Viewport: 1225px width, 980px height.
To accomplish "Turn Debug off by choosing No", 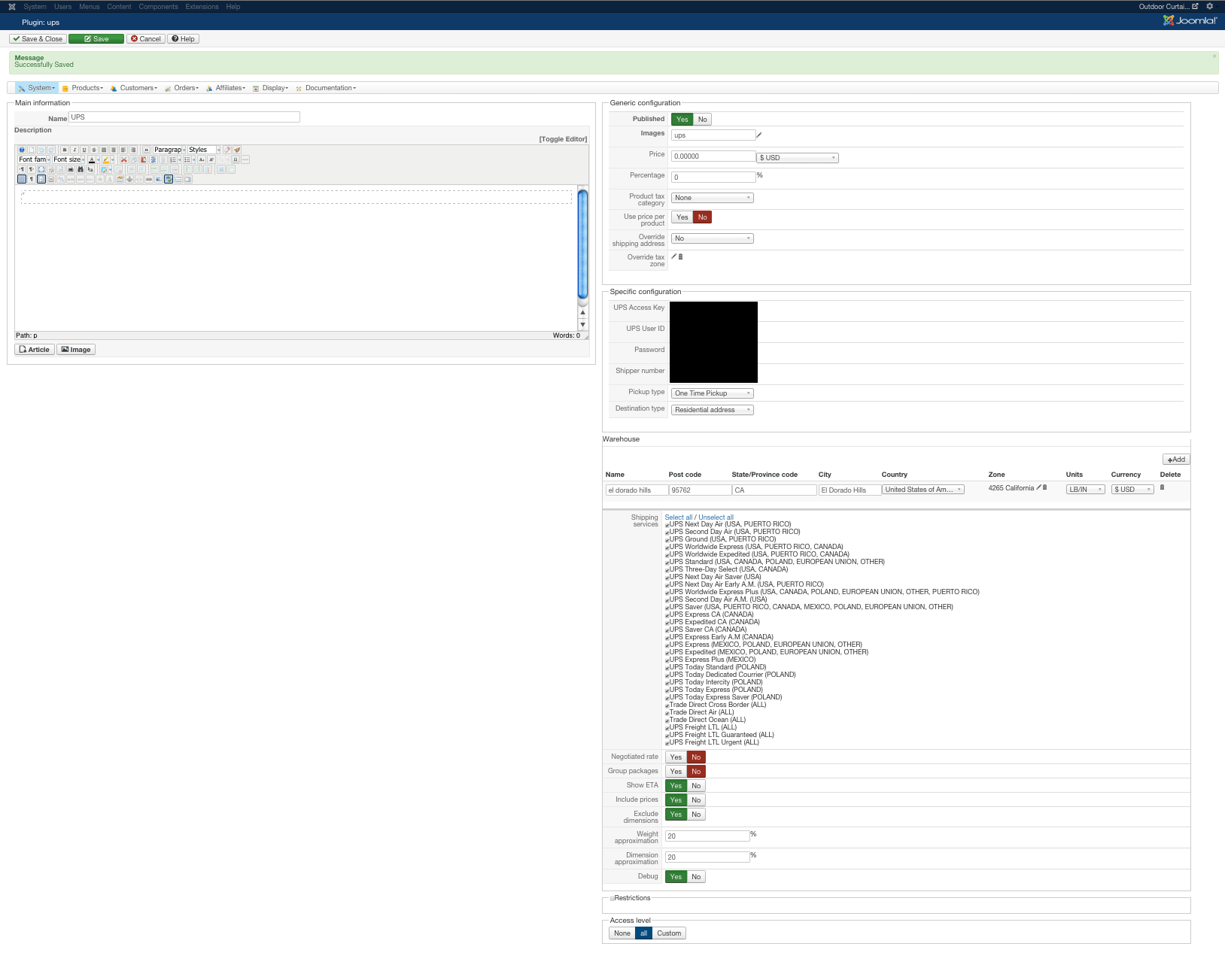I will (696, 877).
